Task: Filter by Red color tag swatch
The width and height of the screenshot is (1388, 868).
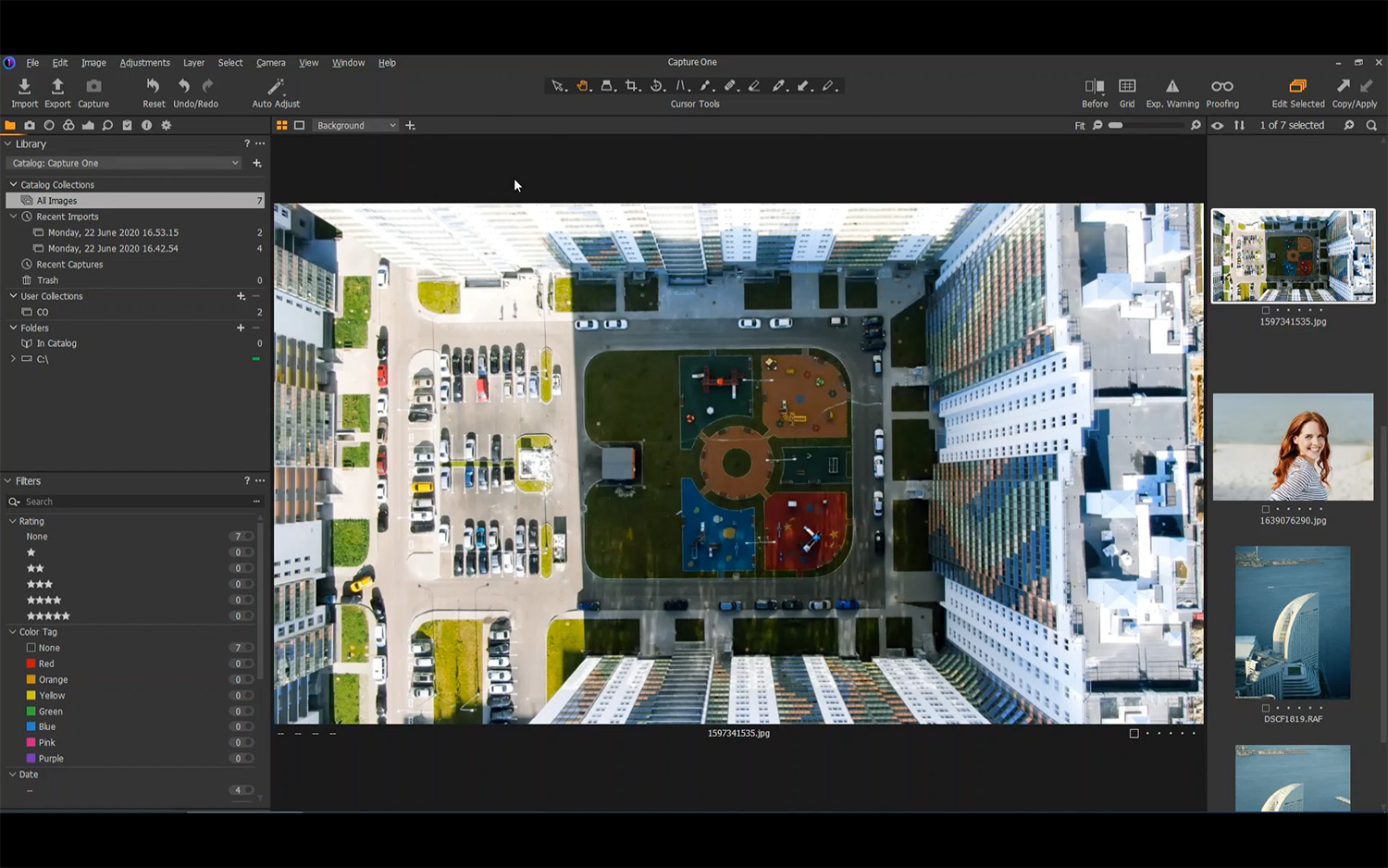Action: (31, 663)
